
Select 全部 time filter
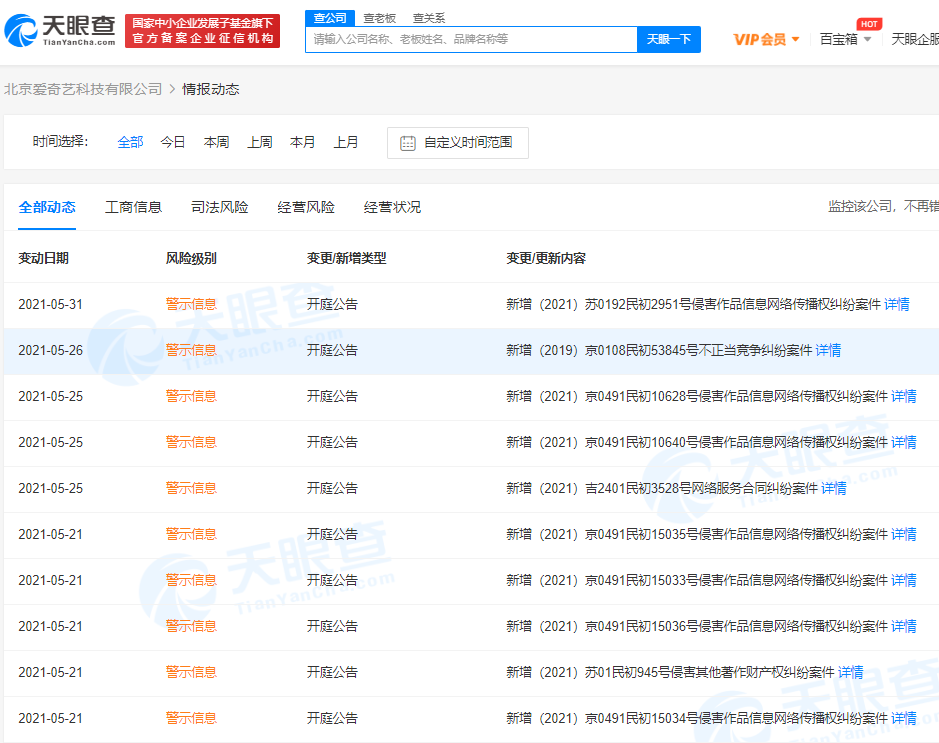pyautogui.click(x=131, y=142)
